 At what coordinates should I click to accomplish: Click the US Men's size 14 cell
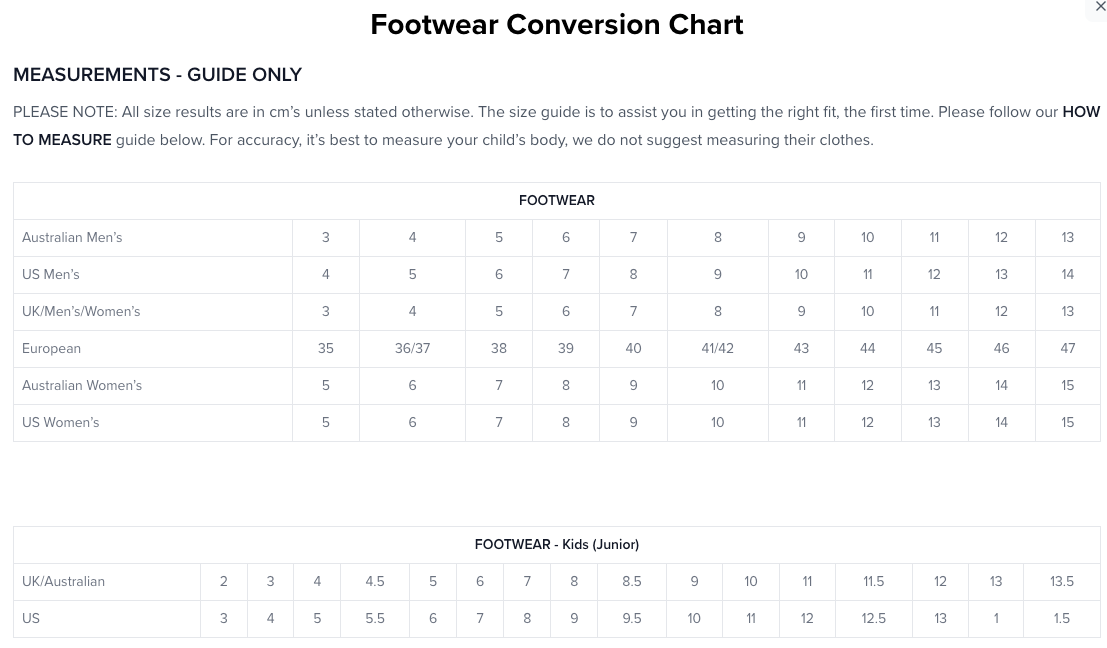(x=1067, y=275)
